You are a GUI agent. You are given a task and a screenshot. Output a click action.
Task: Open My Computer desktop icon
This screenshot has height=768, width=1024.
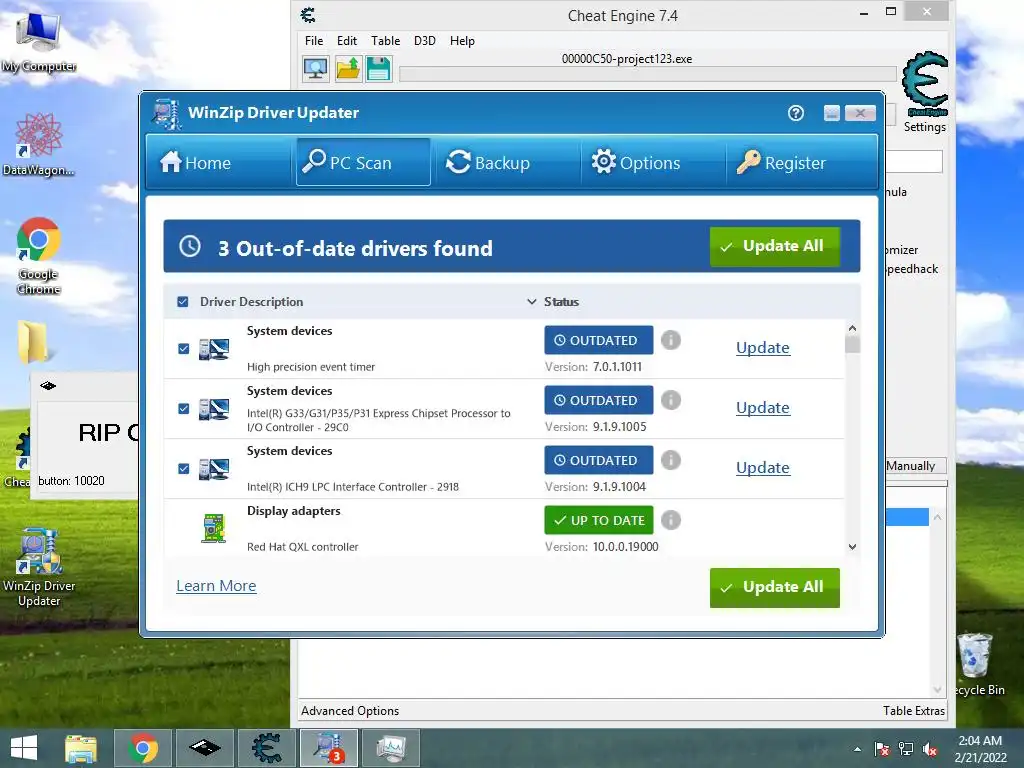tap(39, 42)
